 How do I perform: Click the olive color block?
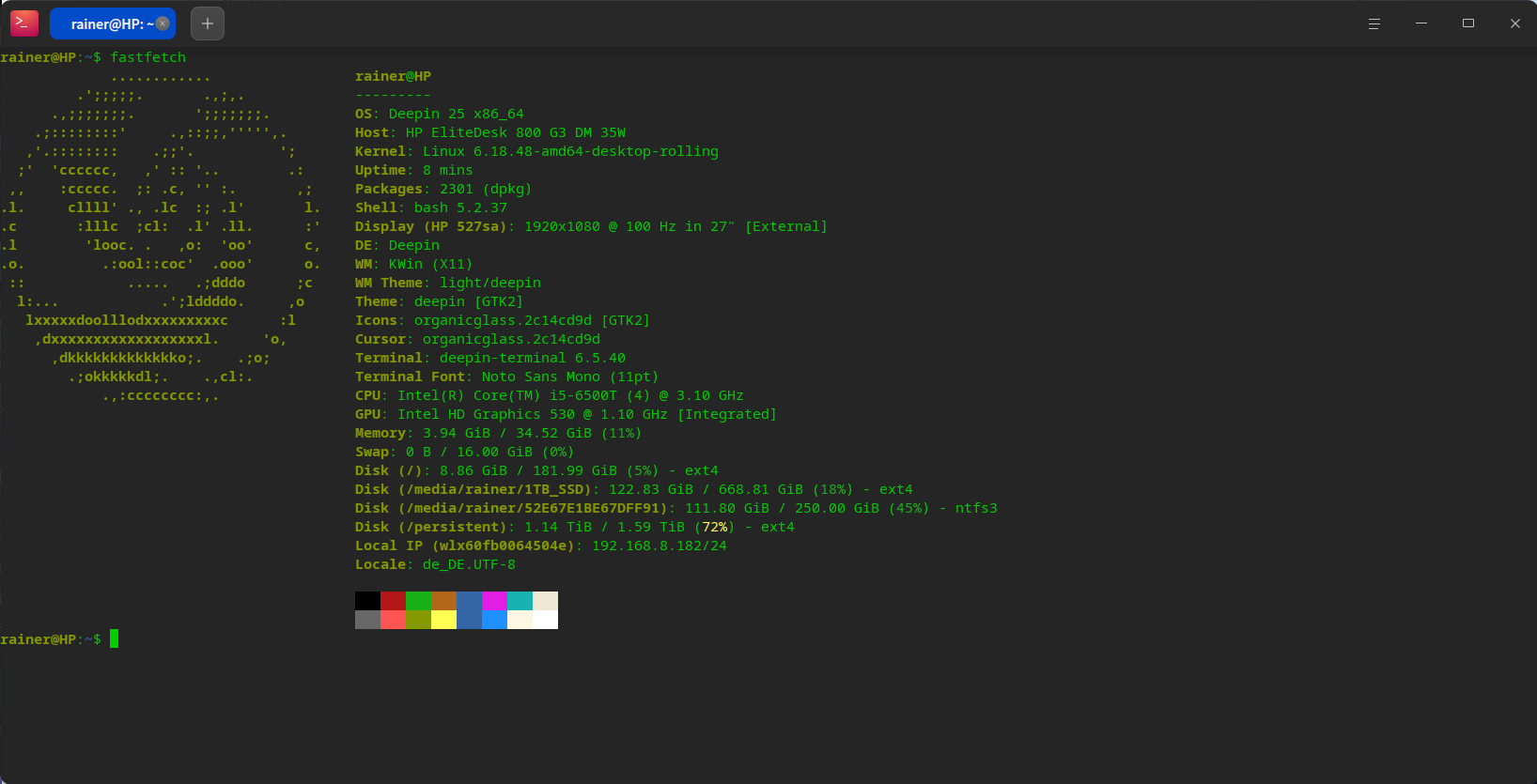tap(418, 620)
